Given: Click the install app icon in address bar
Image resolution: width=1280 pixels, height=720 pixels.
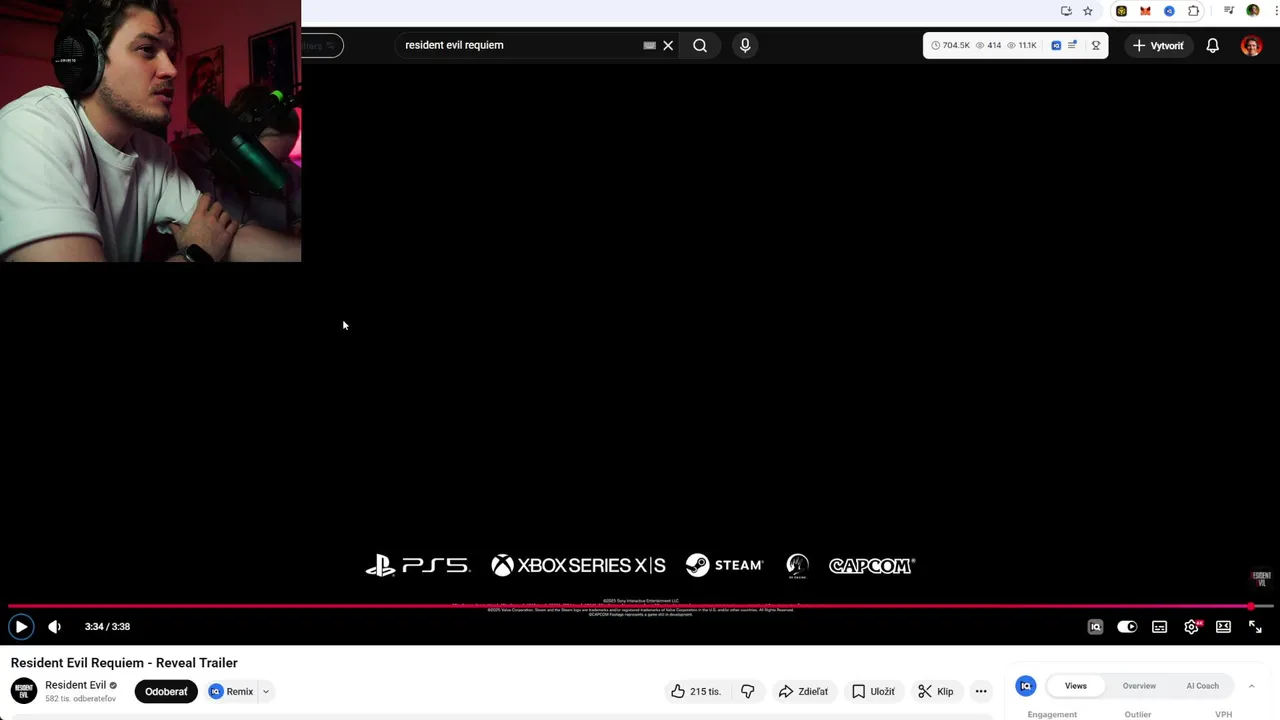Looking at the screenshot, I should pyautogui.click(x=1066, y=11).
